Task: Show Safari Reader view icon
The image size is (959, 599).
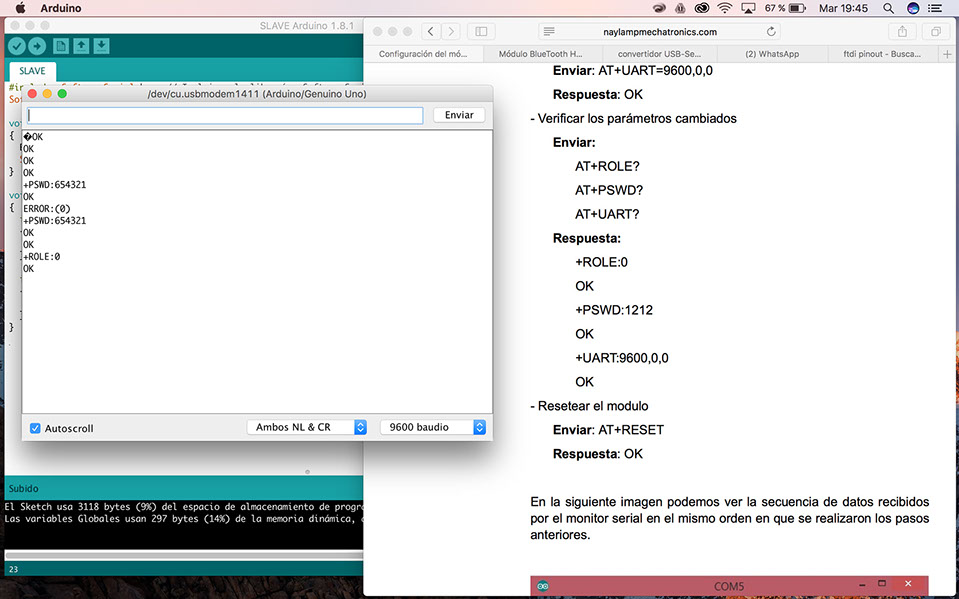Action: point(549,31)
